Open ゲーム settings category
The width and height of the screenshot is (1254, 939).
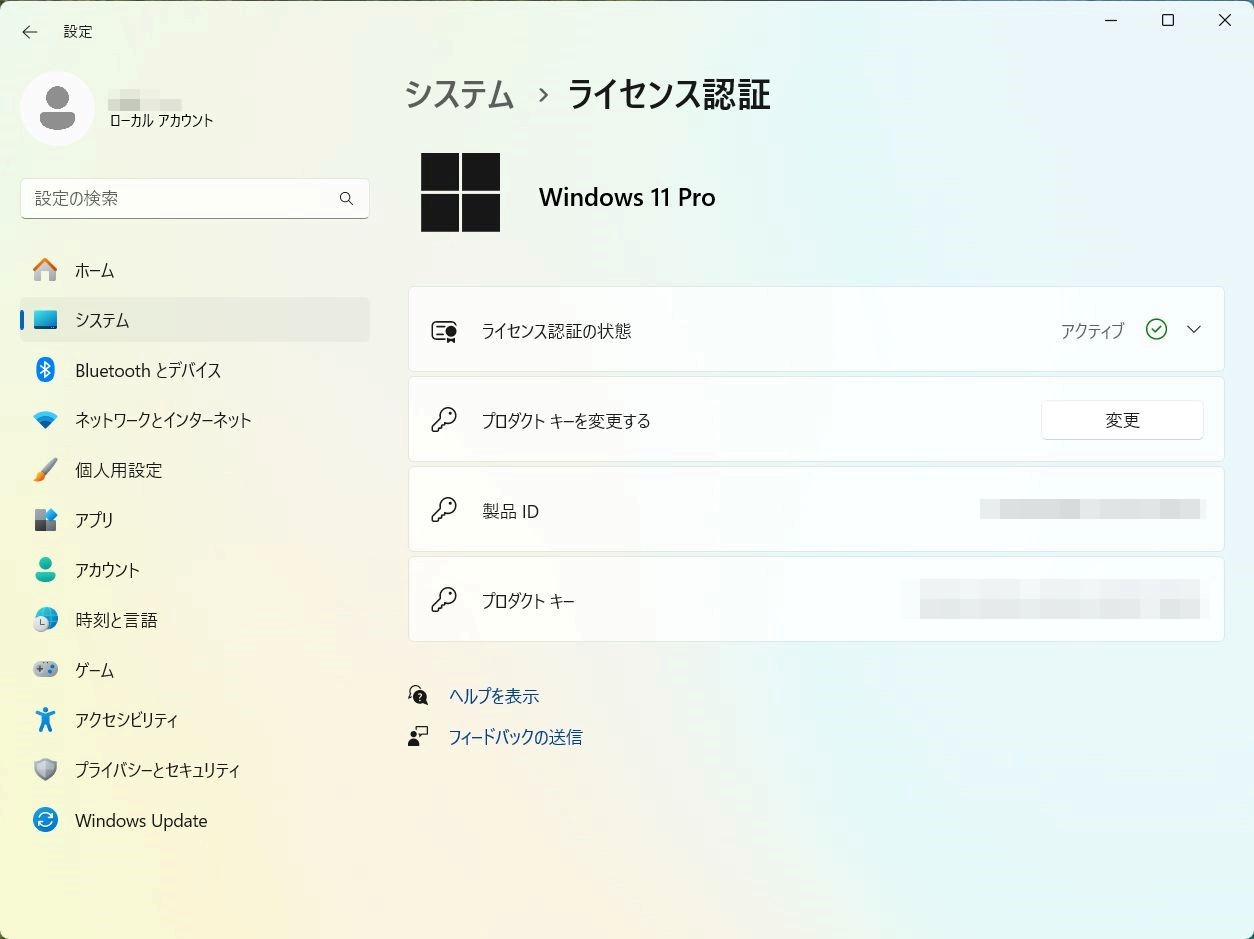[195, 670]
